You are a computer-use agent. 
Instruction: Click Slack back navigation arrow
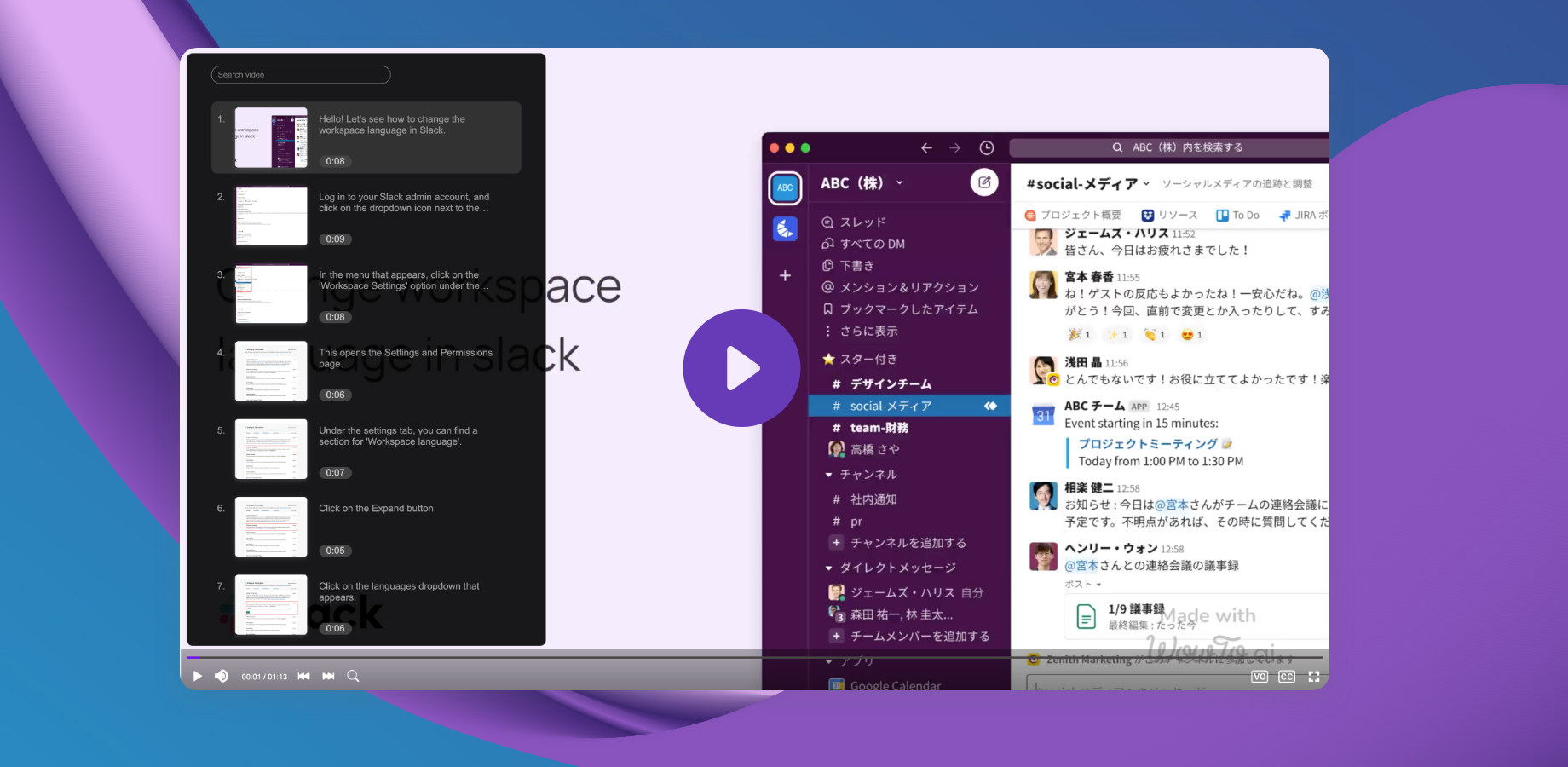pyautogui.click(x=926, y=147)
